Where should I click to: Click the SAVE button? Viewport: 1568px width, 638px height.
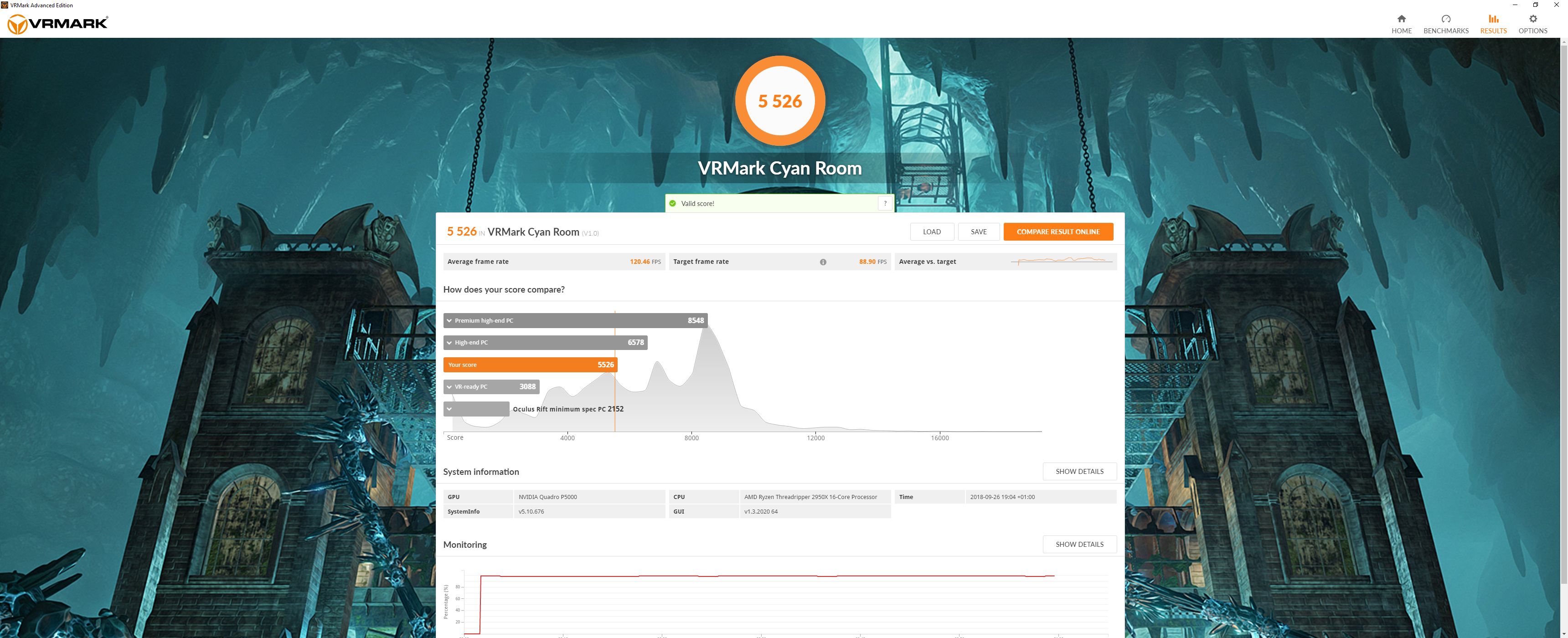coord(978,232)
